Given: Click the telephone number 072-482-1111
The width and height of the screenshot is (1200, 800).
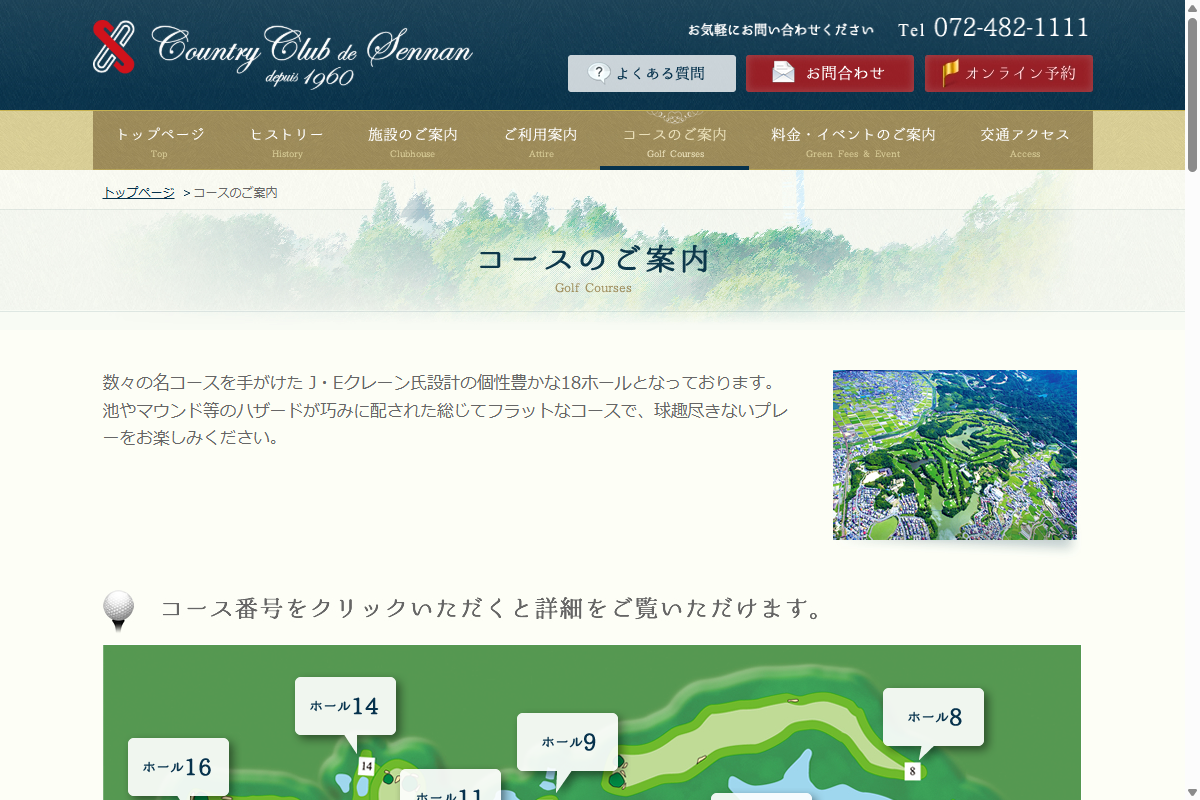Looking at the screenshot, I should point(1011,28).
